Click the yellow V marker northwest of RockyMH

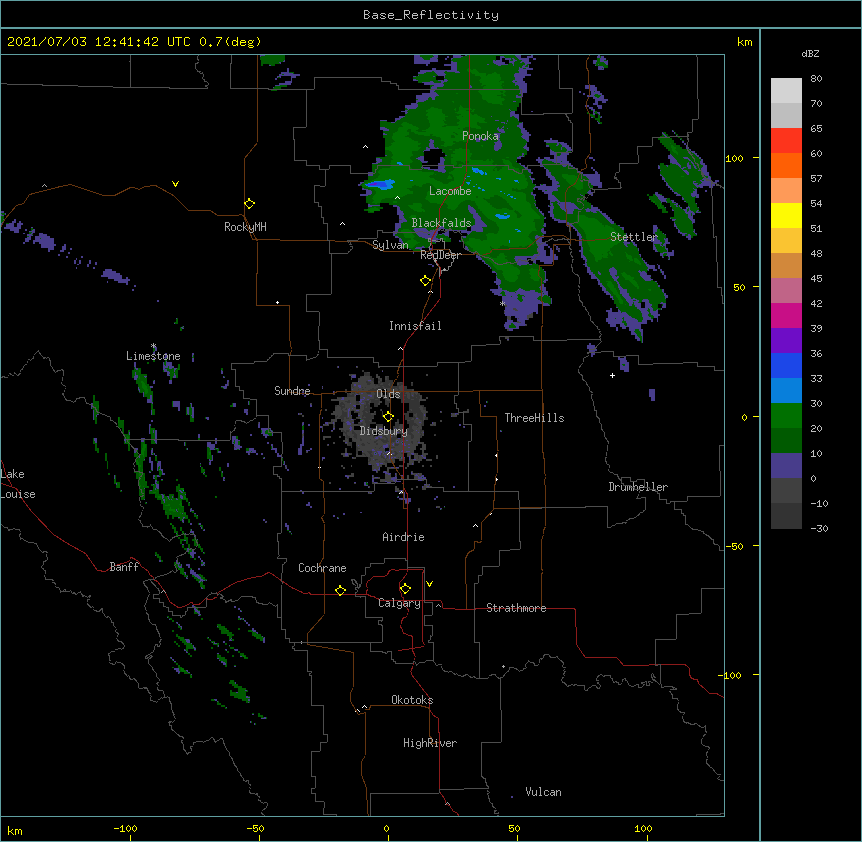pos(175,184)
